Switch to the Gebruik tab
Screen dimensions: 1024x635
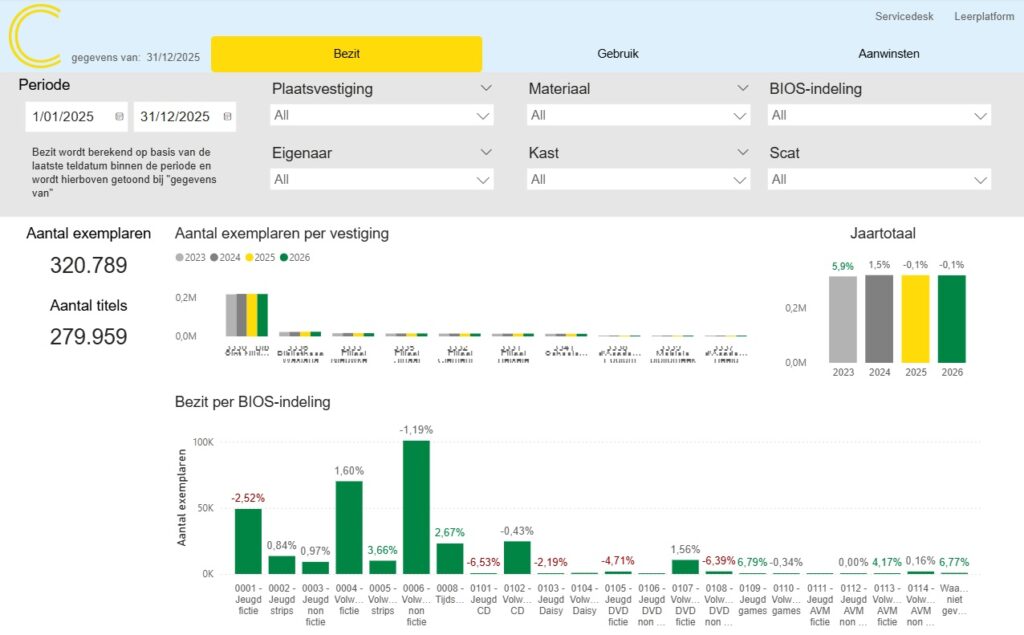(x=617, y=54)
